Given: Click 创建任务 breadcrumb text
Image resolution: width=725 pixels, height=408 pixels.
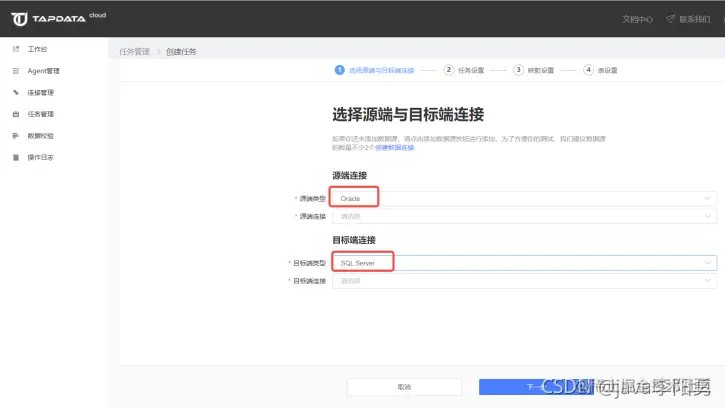Looking at the screenshot, I should (x=181, y=51).
